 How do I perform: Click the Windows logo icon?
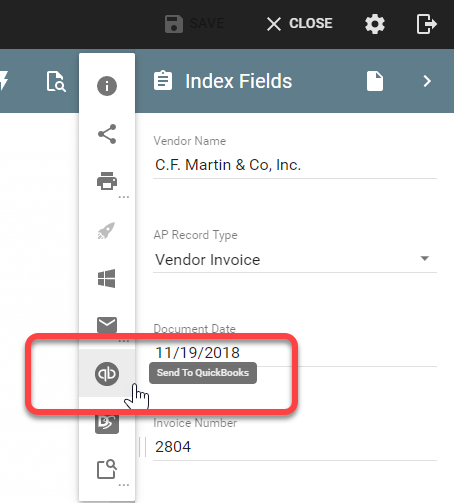(107, 278)
